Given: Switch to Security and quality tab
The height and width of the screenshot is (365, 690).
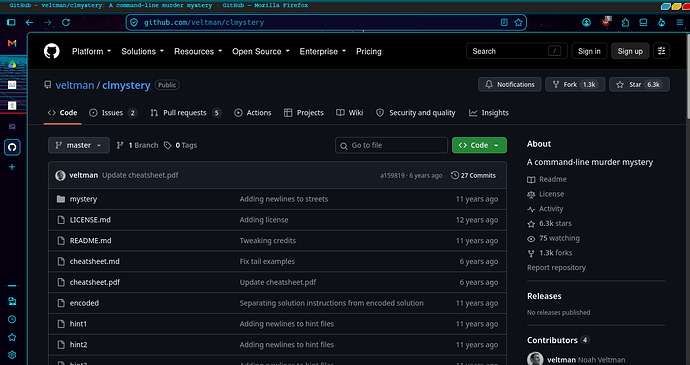Looking at the screenshot, I should pos(416,113).
